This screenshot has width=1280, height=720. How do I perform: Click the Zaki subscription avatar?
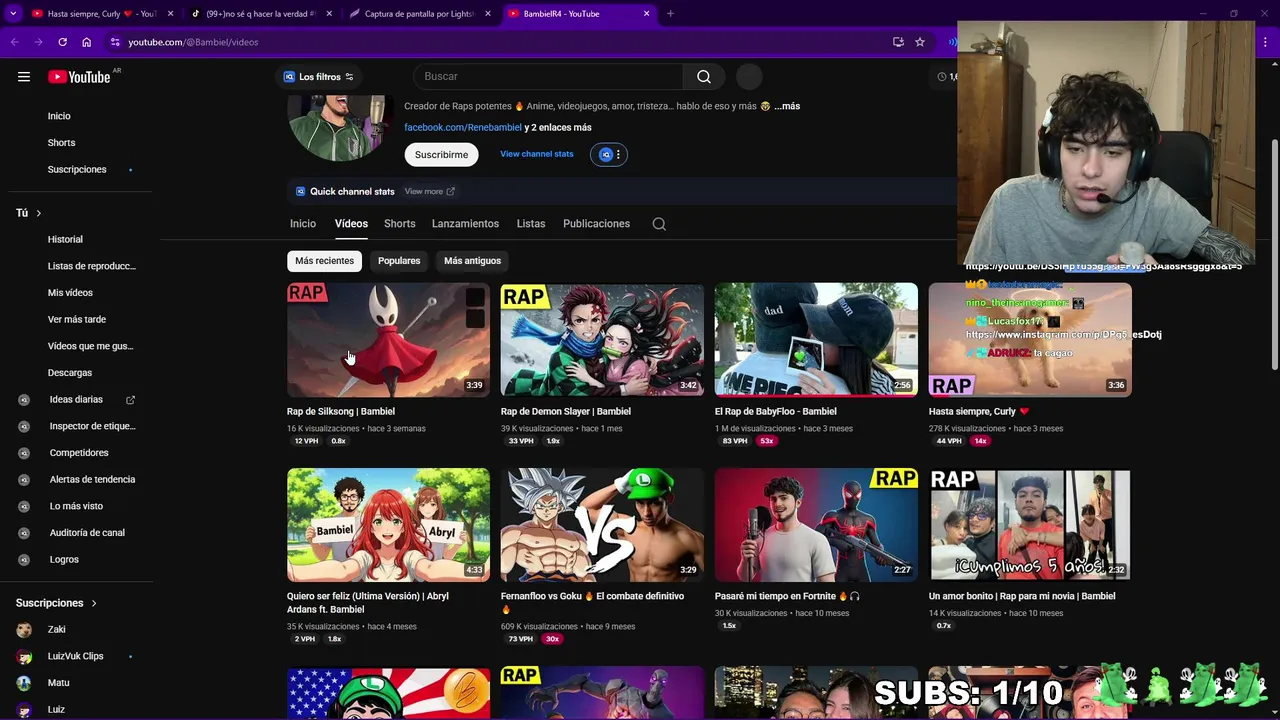pyautogui.click(x=24, y=630)
